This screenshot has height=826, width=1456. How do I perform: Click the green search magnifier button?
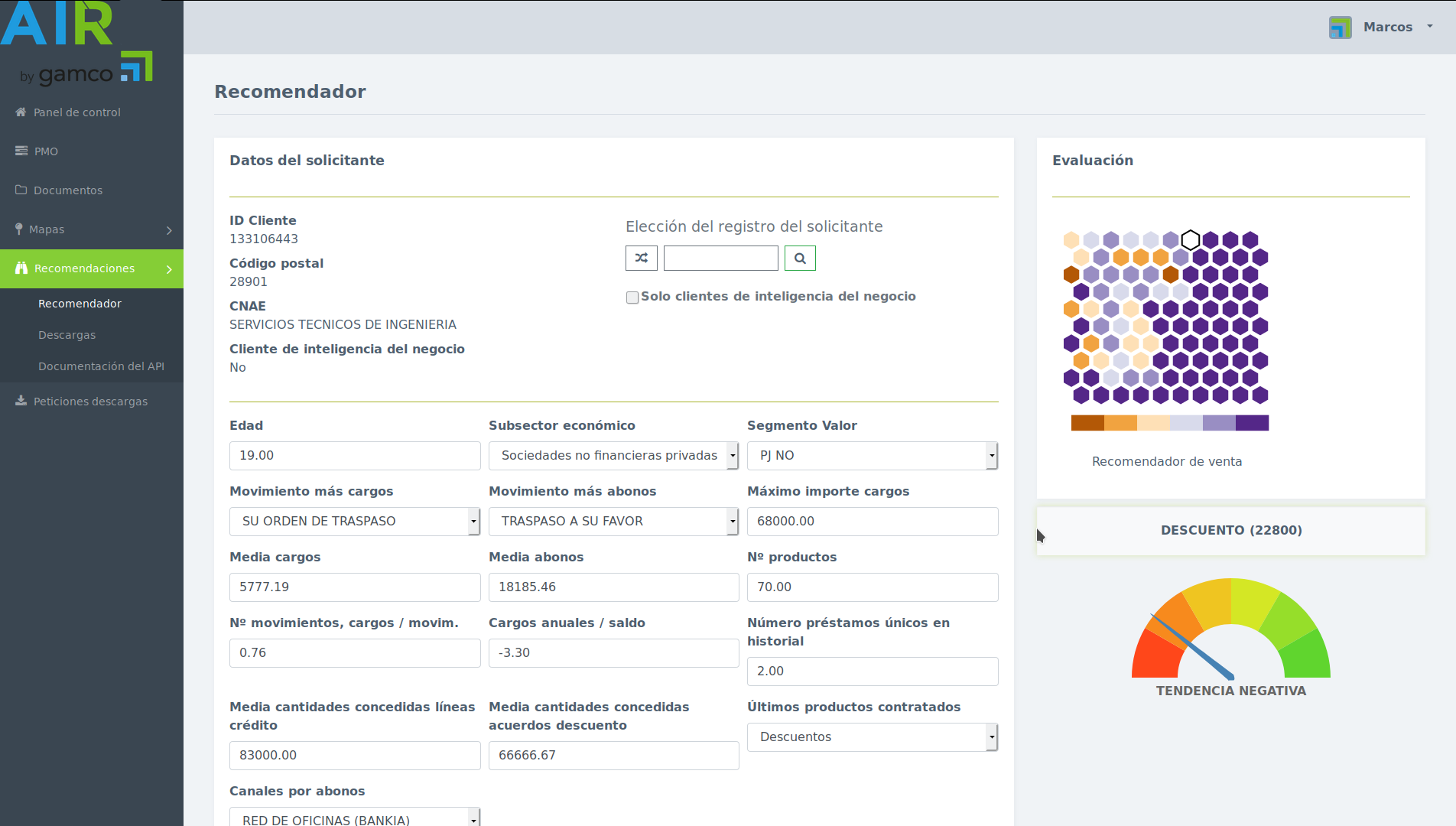point(800,258)
